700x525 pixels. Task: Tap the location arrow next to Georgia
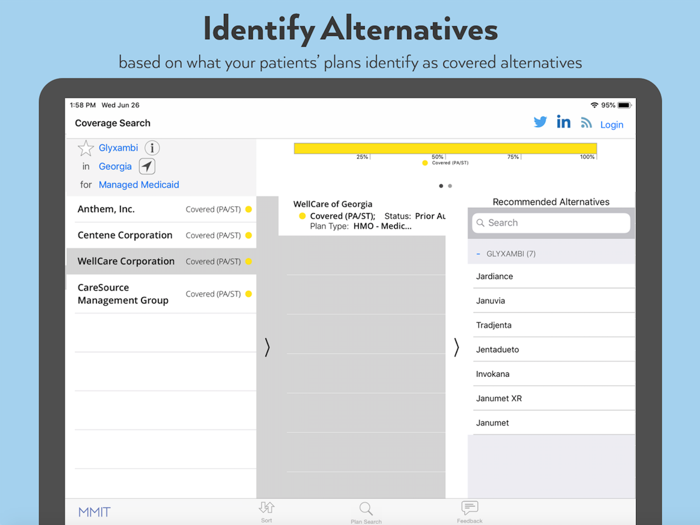click(x=147, y=166)
